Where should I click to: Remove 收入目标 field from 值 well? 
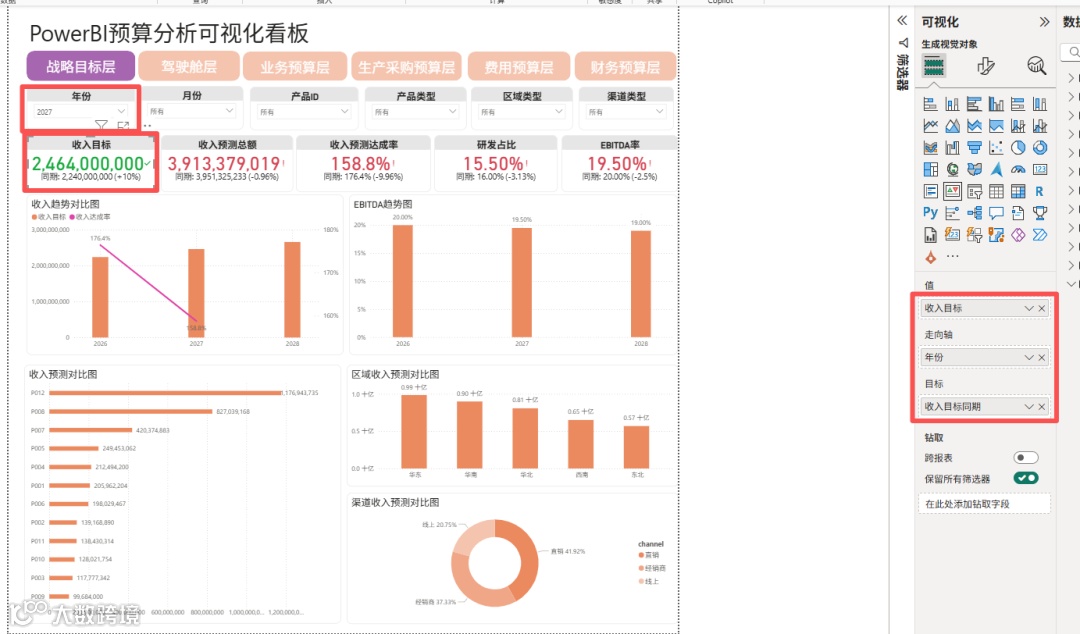pyautogui.click(x=1041, y=308)
